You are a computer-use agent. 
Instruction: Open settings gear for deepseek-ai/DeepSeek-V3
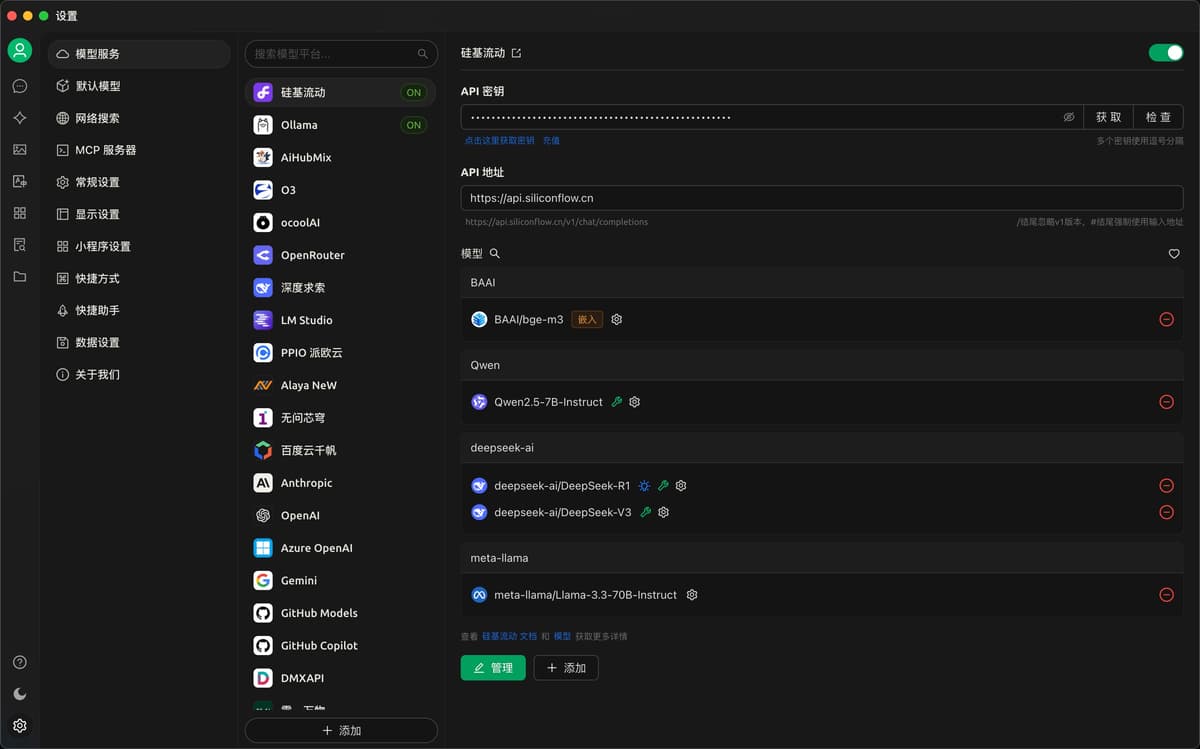tap(663, 512)
